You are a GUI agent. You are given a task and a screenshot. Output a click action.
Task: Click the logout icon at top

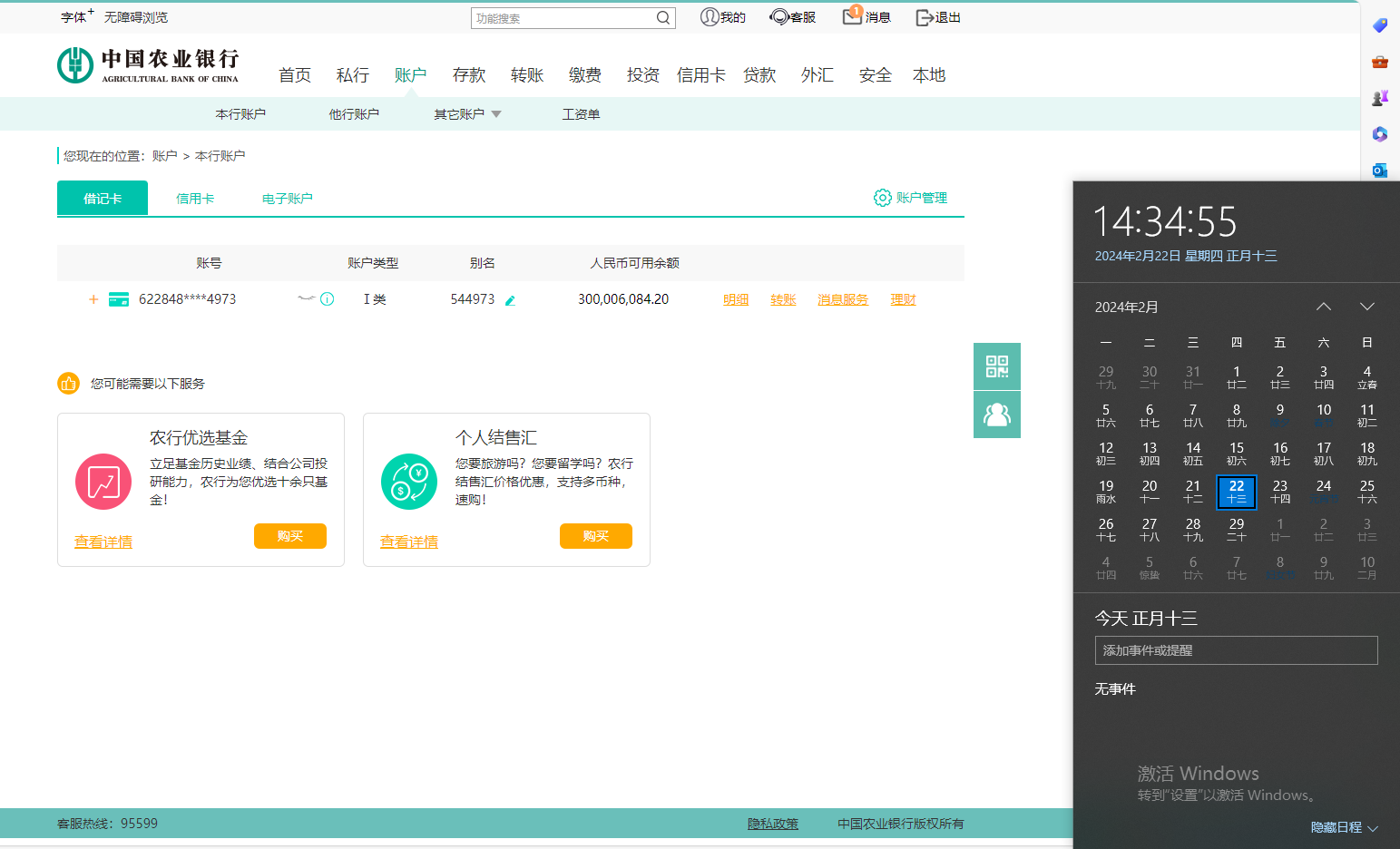925,17
